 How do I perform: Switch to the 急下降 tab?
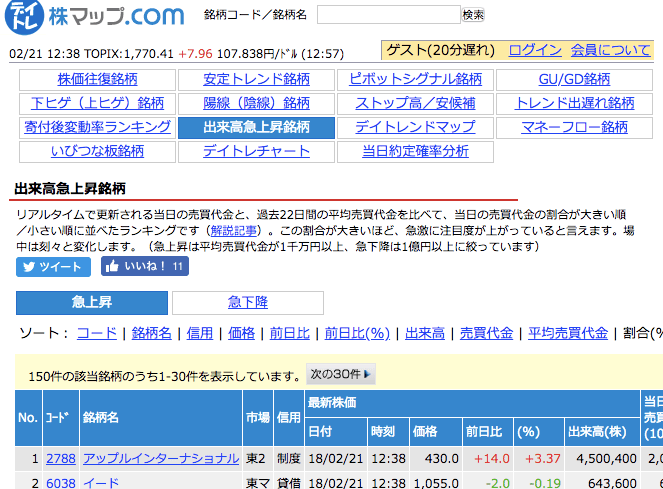coord(247,303)
